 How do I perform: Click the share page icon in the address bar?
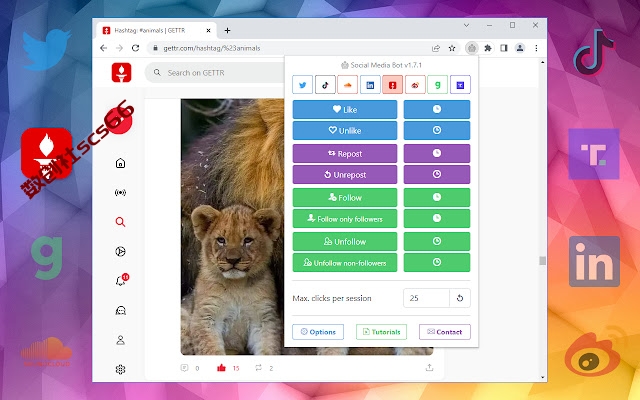[x=436, y=48]
